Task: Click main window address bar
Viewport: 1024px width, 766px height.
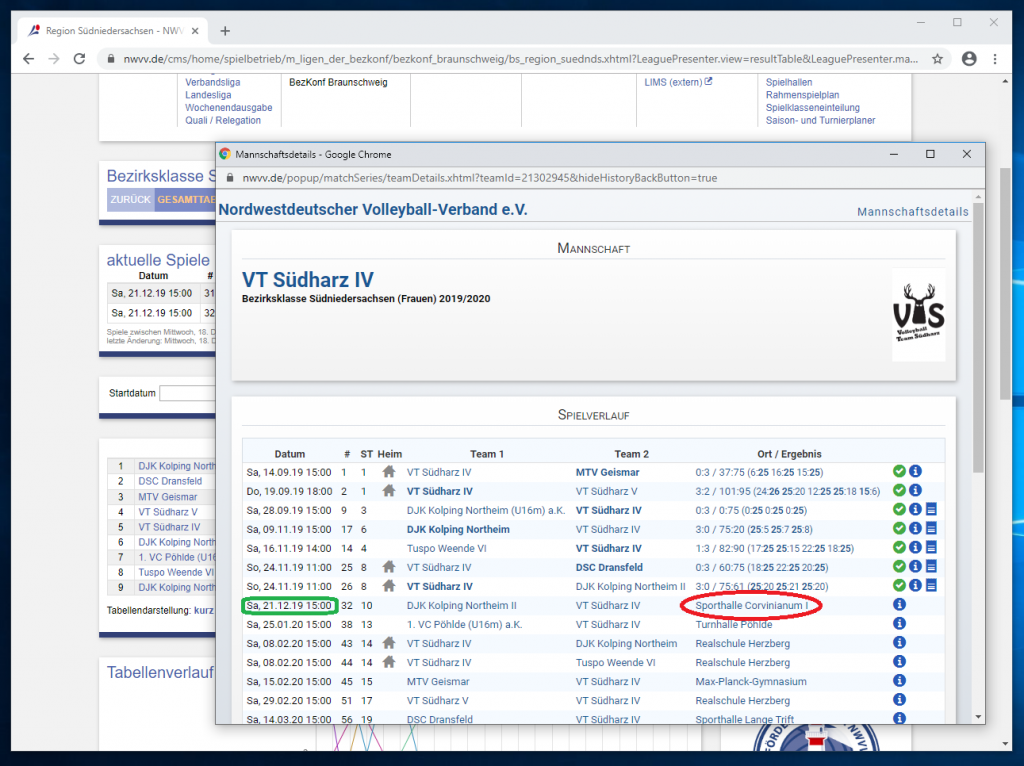Action: point(520,59)
